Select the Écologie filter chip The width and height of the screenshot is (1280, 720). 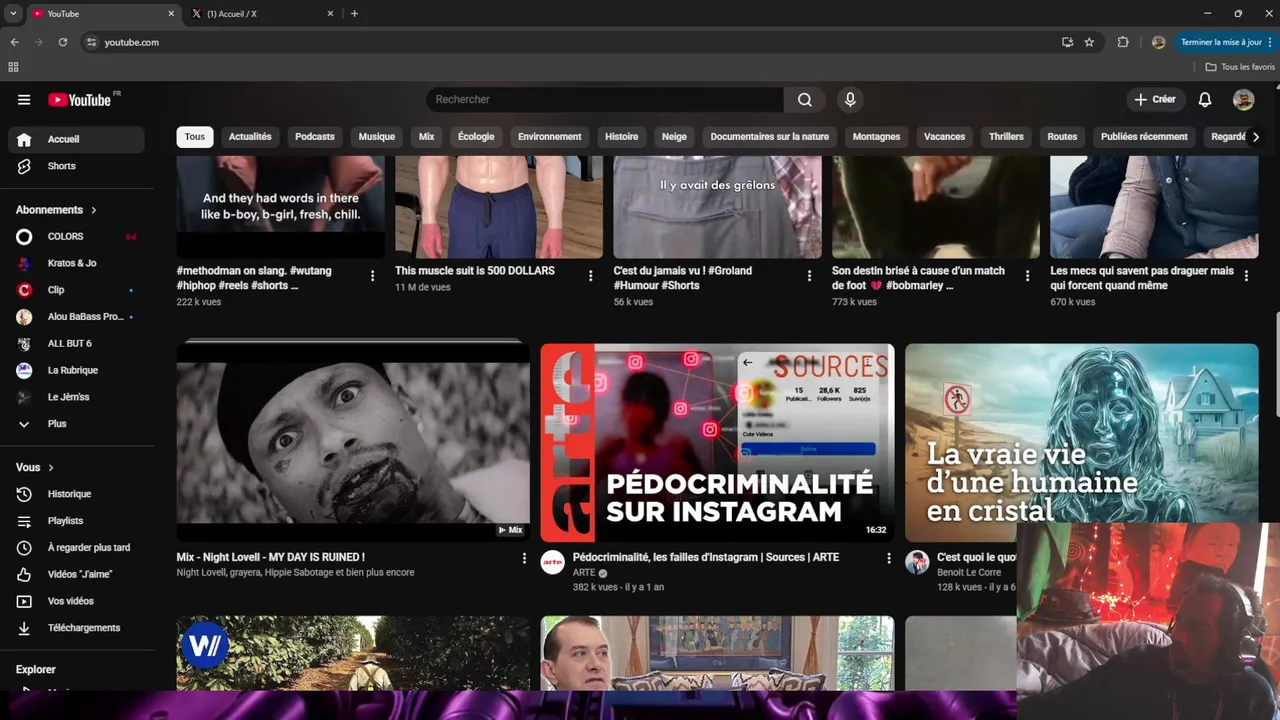476,137
